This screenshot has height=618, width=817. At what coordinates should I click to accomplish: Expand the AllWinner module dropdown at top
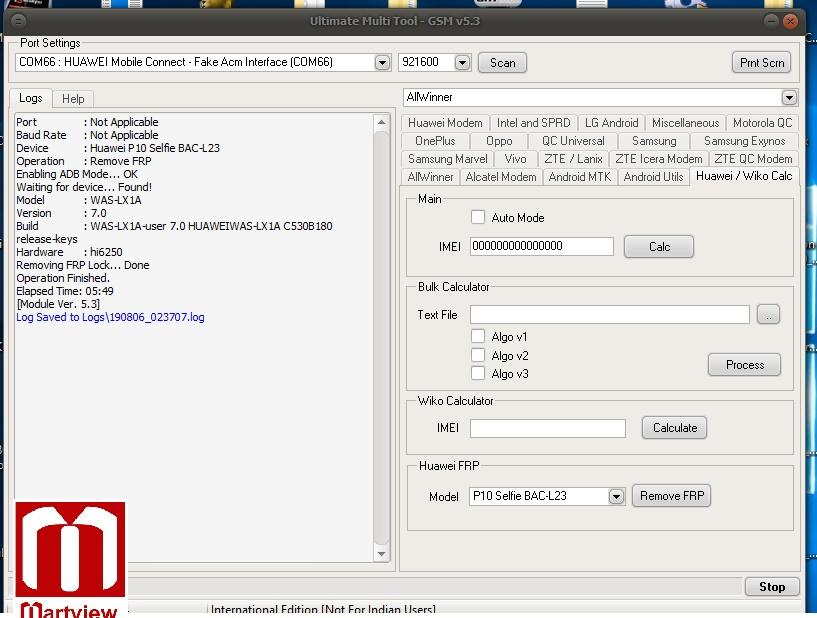tap(789, 97)
